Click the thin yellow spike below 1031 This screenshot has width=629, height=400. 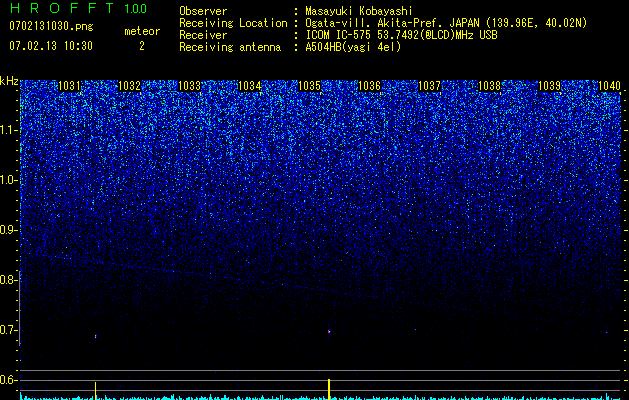tap(95, 390)
